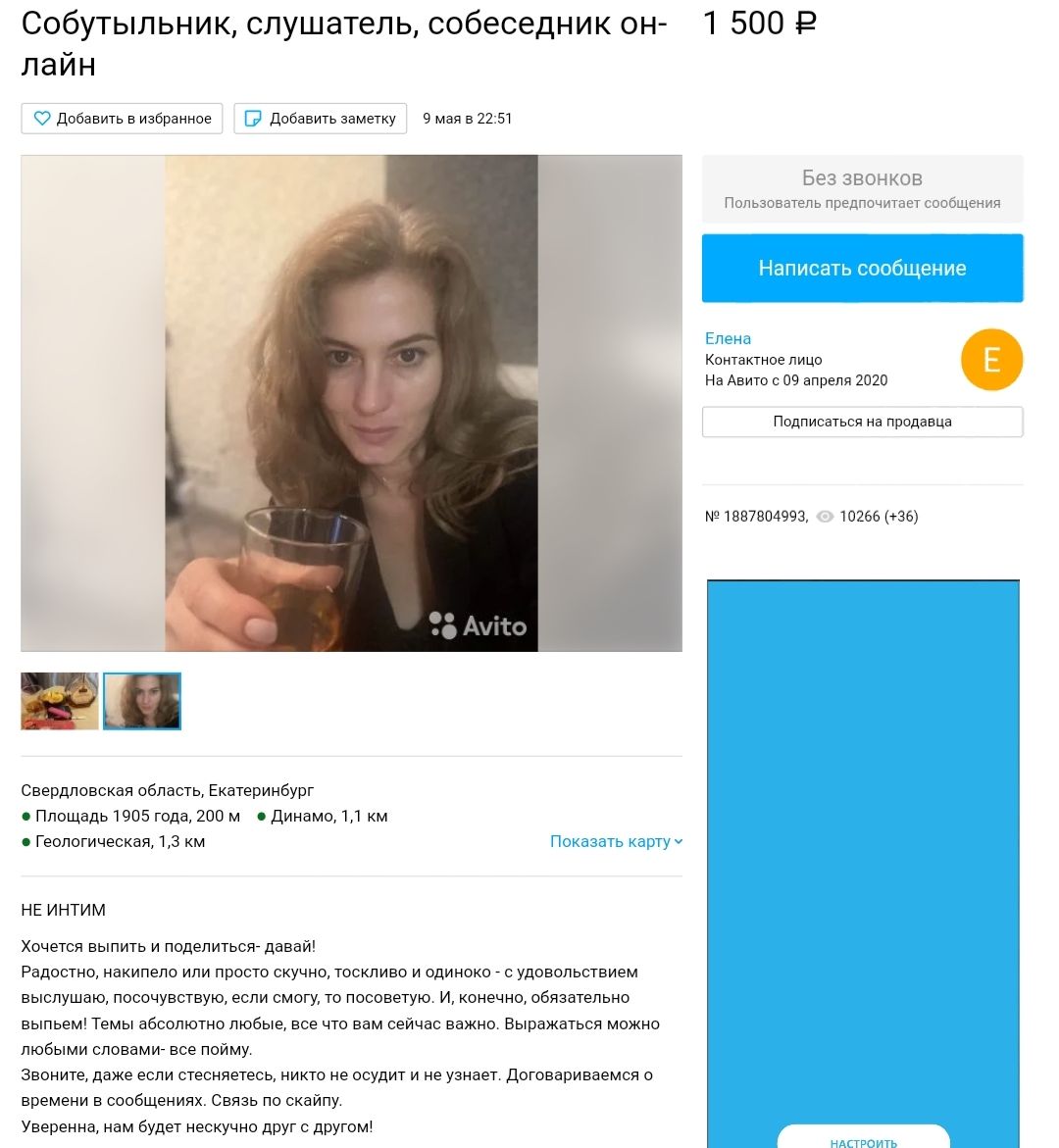Viewport: 1059px width, 1148px height.
Task: Click the Без звонков info box
Action: [x=862, y=189]
